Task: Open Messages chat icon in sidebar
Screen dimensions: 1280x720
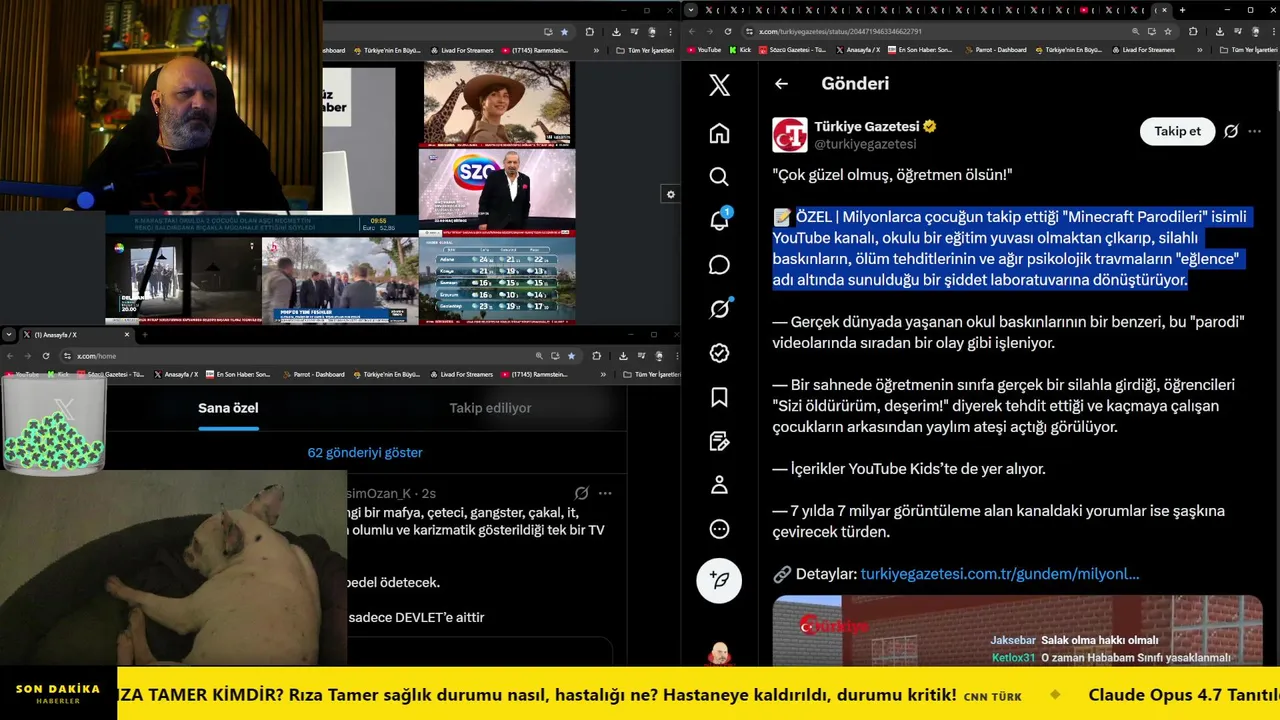Action: click(719, 265)
